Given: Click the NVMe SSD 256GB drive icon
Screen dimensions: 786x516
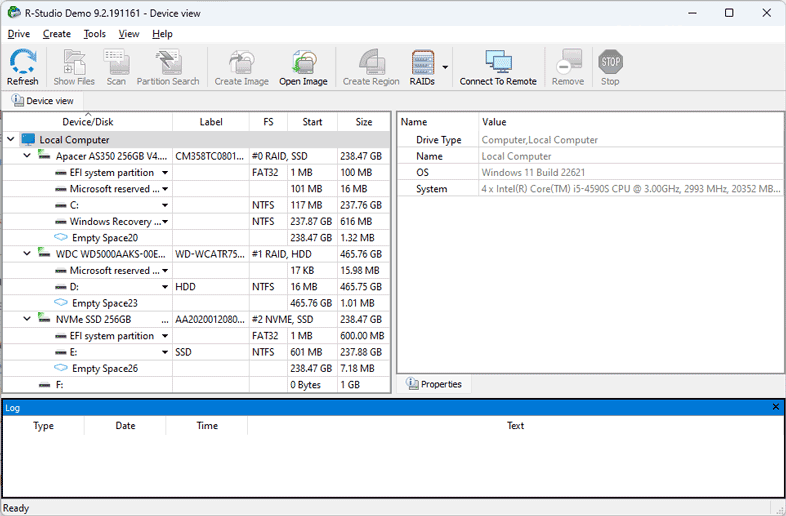Looking at the screenshot, I should tap(44, 319).
